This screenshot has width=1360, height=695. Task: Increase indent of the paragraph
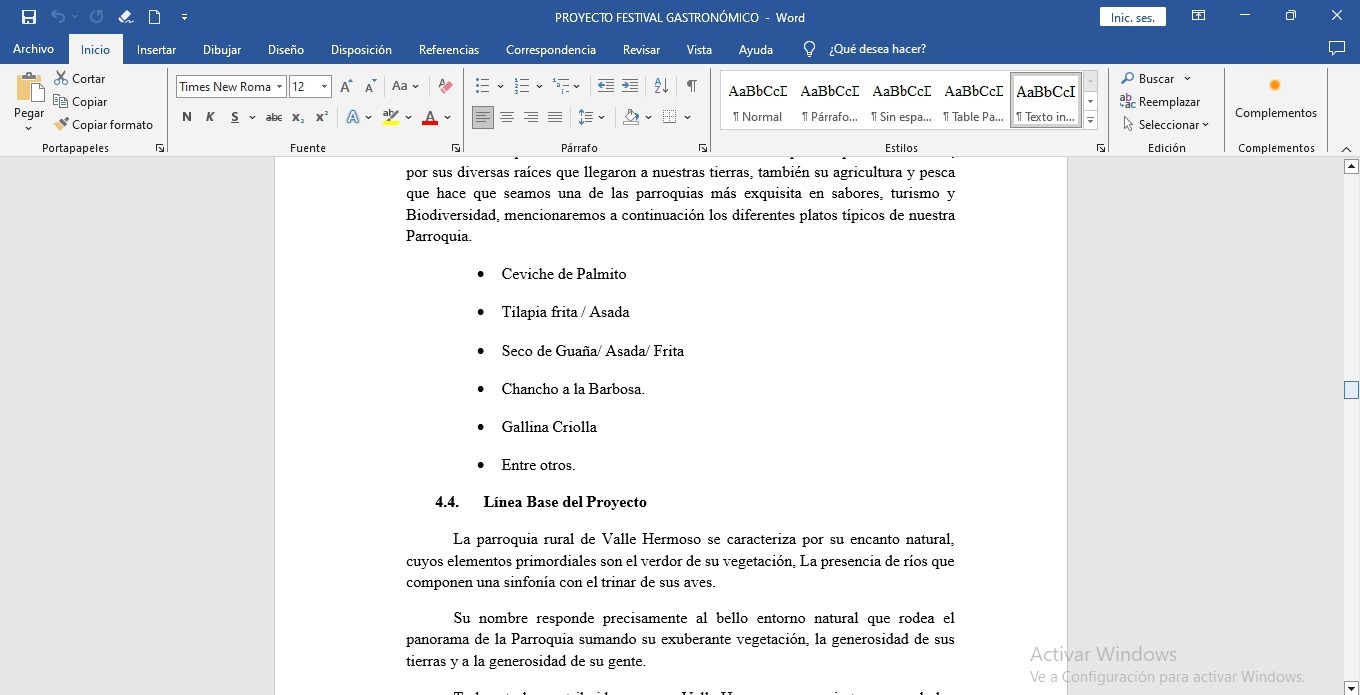[630, 86]
